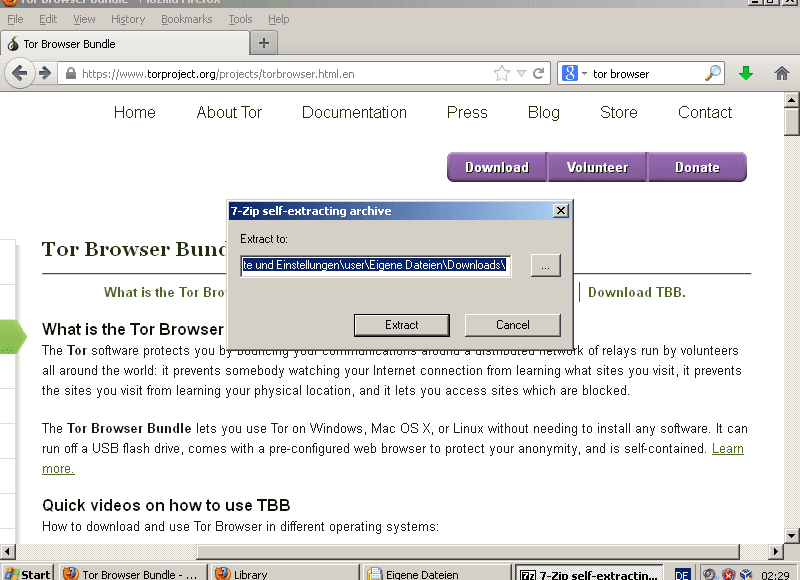Image resolution: width=800 pixels, height=580 pixels.
Task: Go to the Firefox home page icon
Action: (x=782, y=73)
